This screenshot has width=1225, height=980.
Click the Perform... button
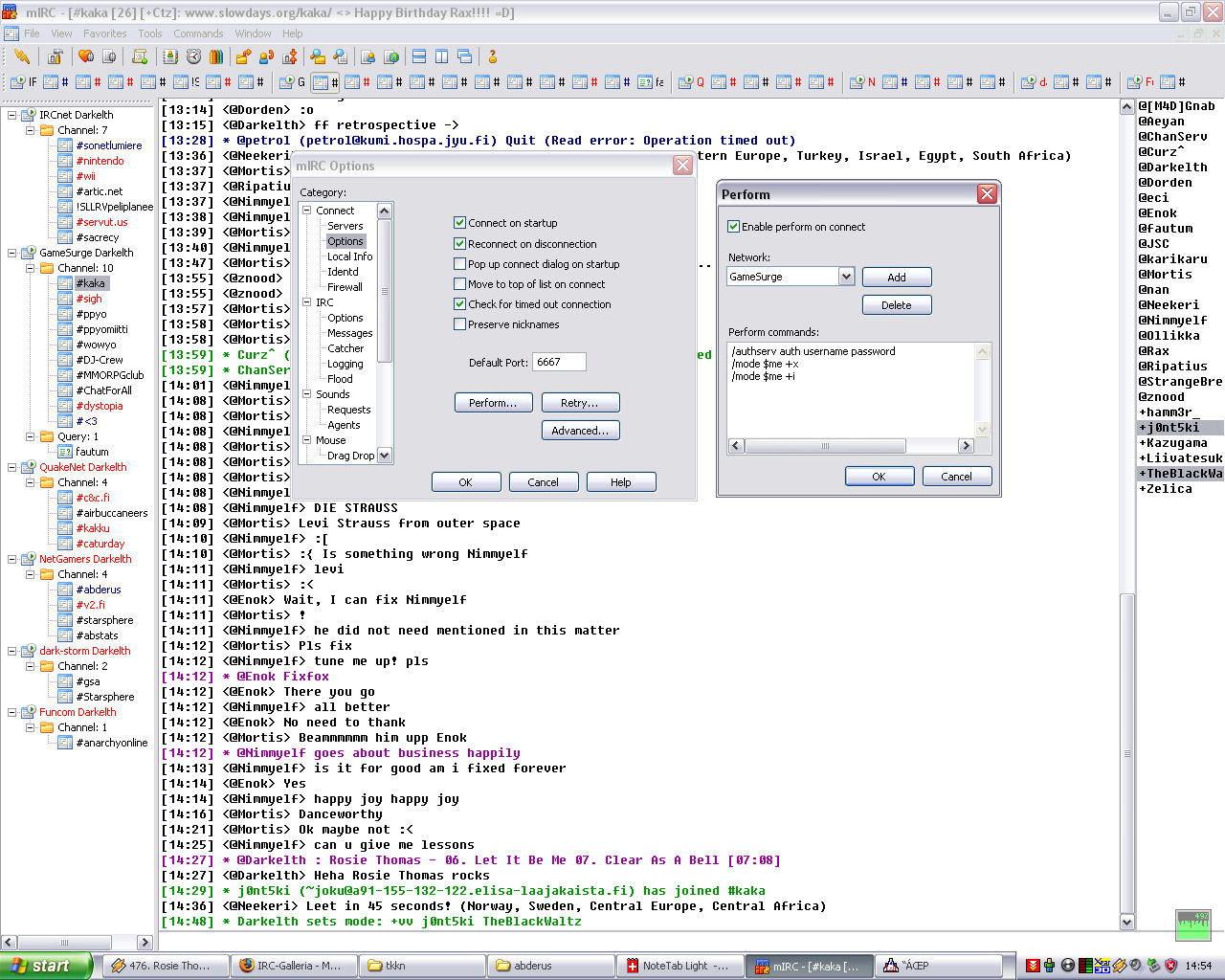(494, 403)
